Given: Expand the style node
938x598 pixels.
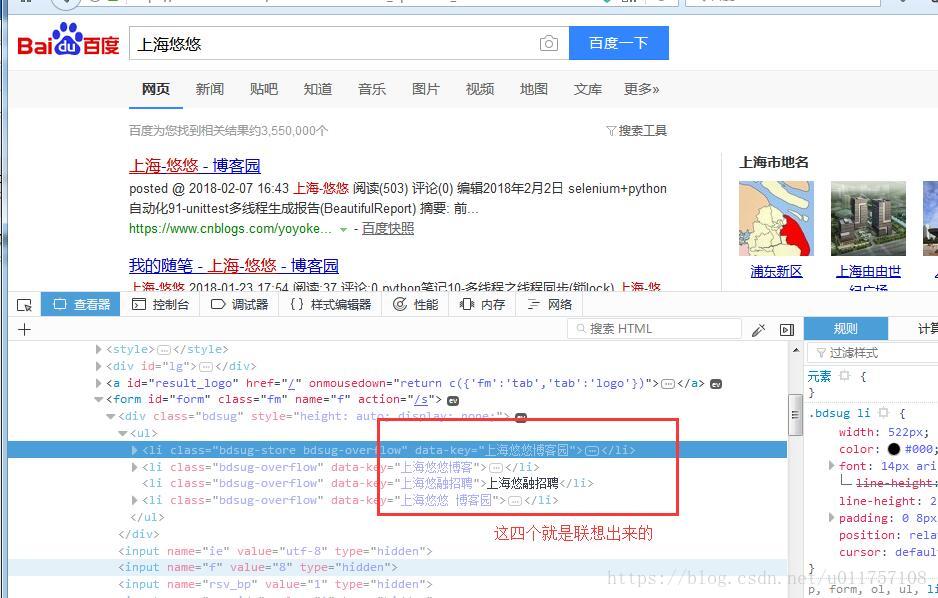Looking at the screenshot, I should pos(99,349).
